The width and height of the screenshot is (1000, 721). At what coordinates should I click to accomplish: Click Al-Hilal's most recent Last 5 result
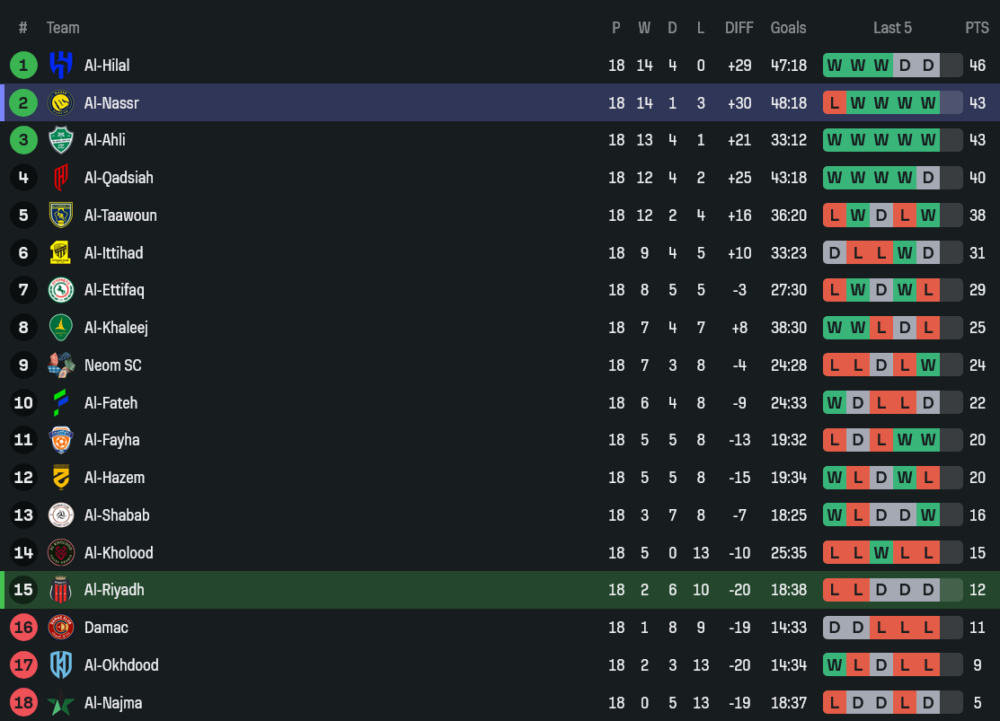tap(928, 65)
